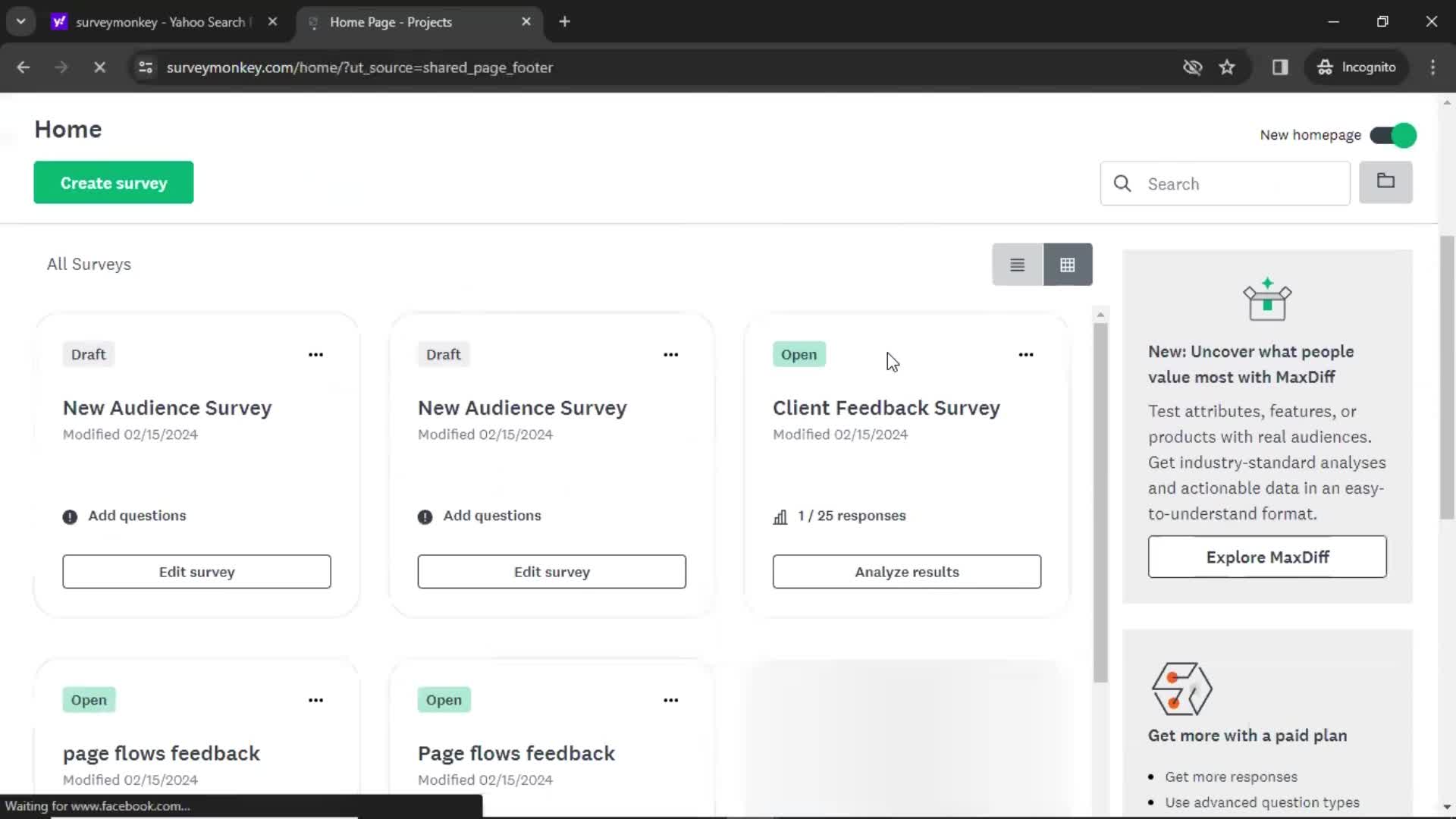
Task: Click the address bar URL
Action: click(359, 67)
